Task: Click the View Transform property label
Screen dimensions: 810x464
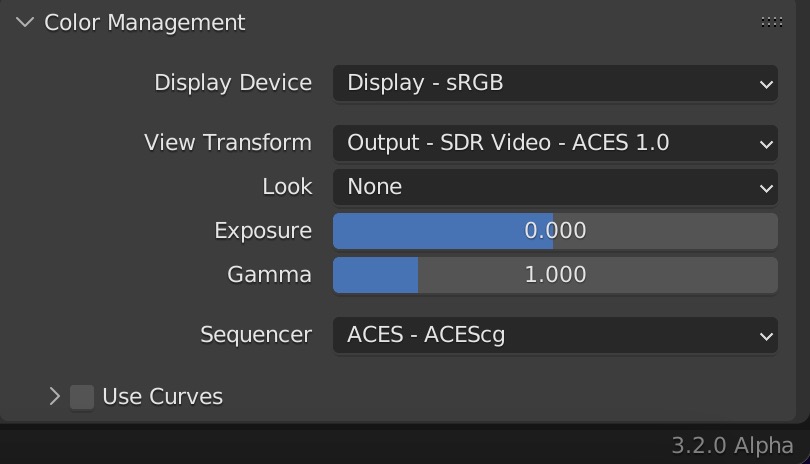Action: [x=228, y=143]
